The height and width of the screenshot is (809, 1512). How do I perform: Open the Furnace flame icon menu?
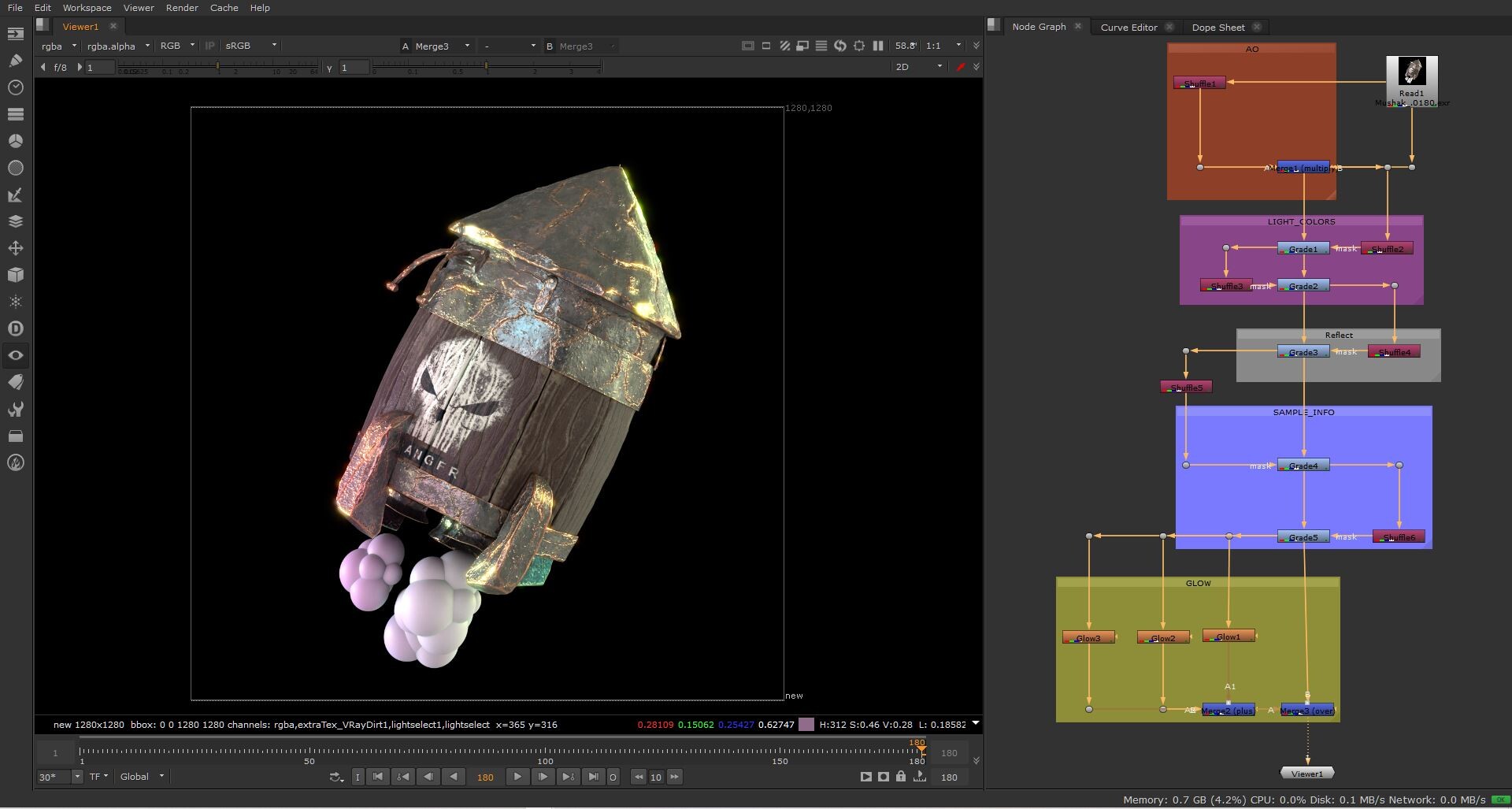[15, 462]
